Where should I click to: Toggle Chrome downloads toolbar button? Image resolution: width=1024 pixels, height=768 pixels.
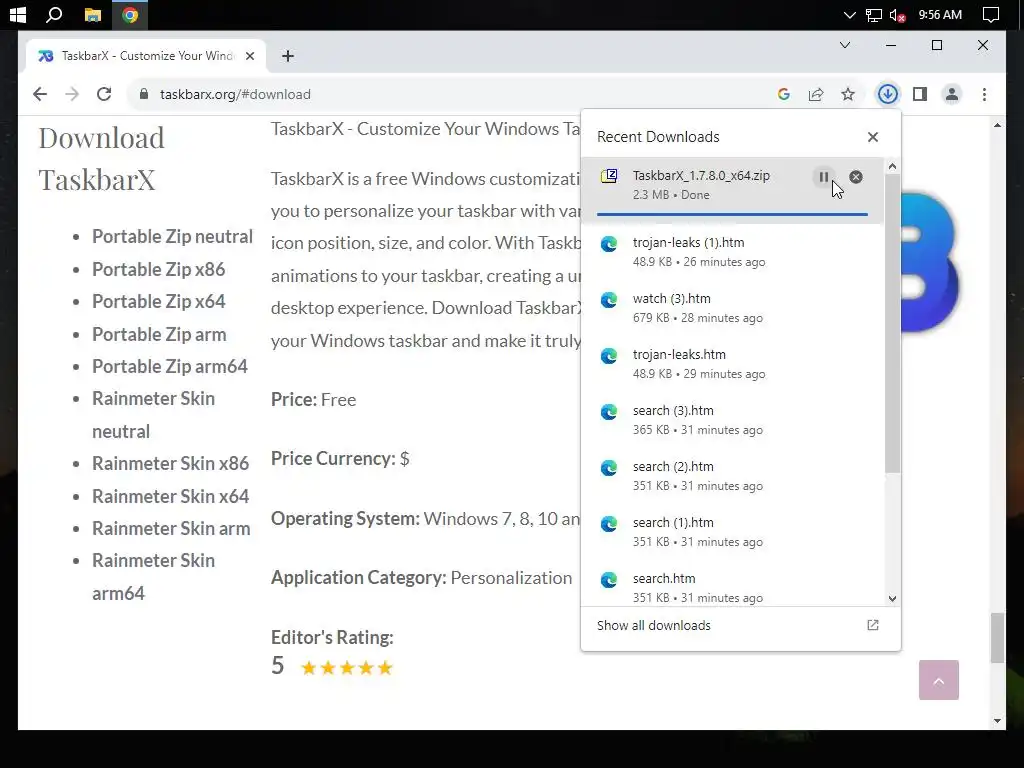point(887,94)
